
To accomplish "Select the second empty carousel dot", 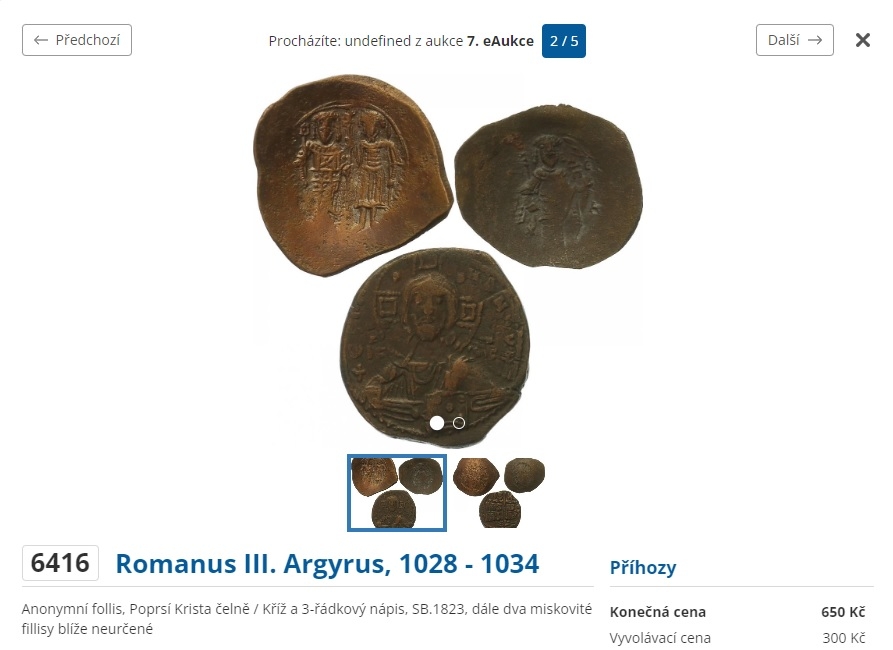I will click(x=458, y=423).
